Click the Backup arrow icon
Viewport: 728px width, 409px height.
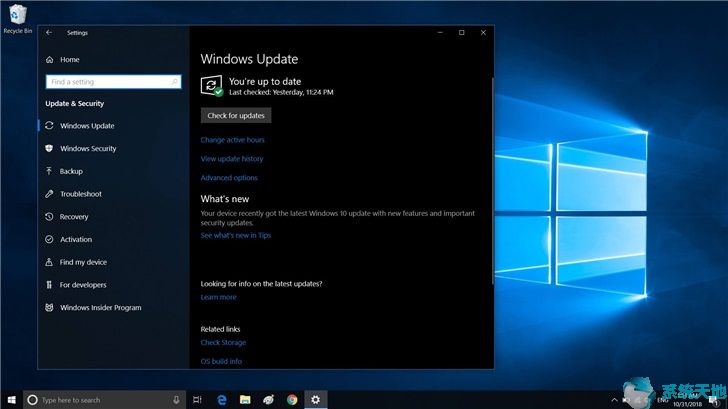click(x=49, y=171)
